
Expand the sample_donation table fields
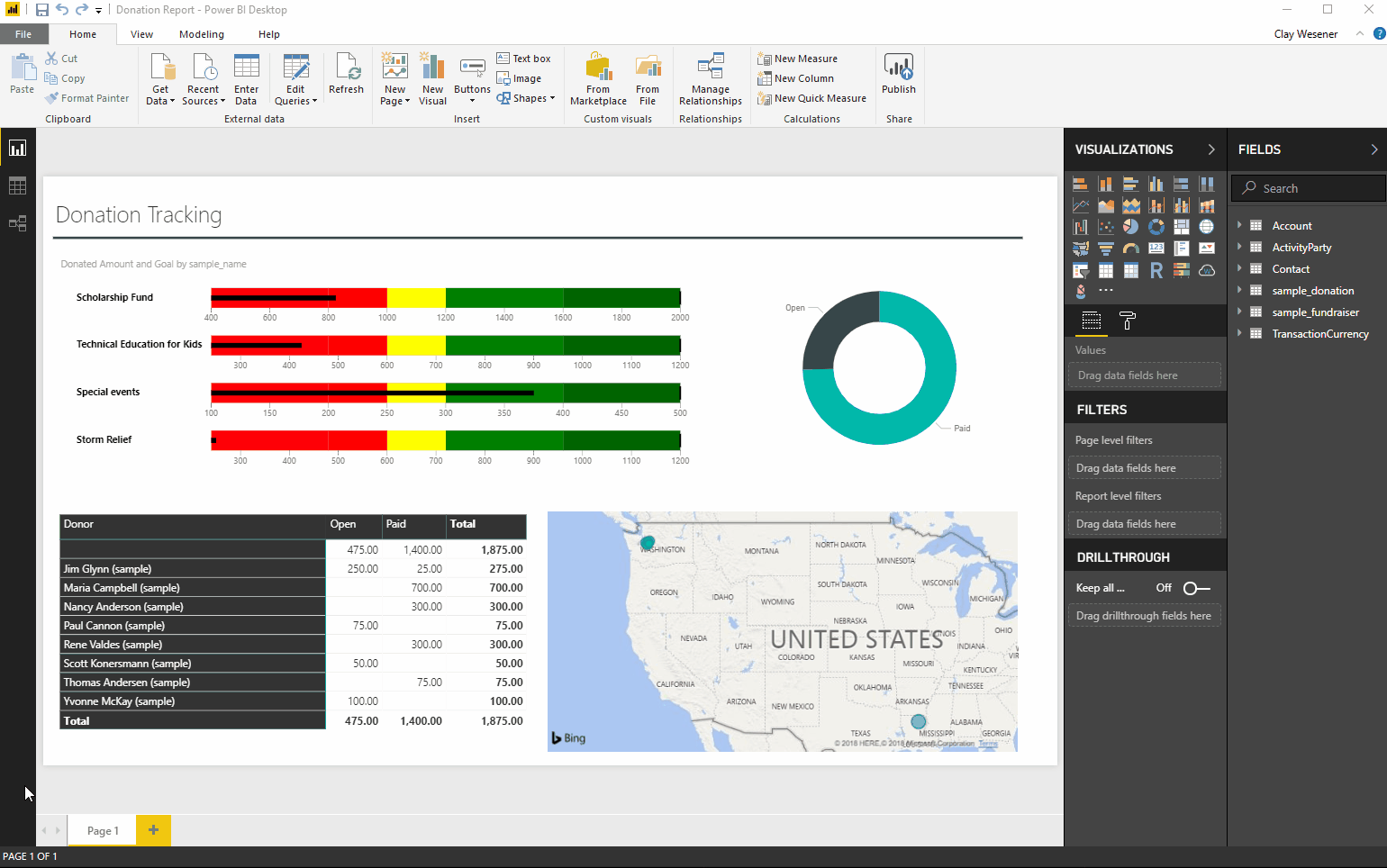1240,290
